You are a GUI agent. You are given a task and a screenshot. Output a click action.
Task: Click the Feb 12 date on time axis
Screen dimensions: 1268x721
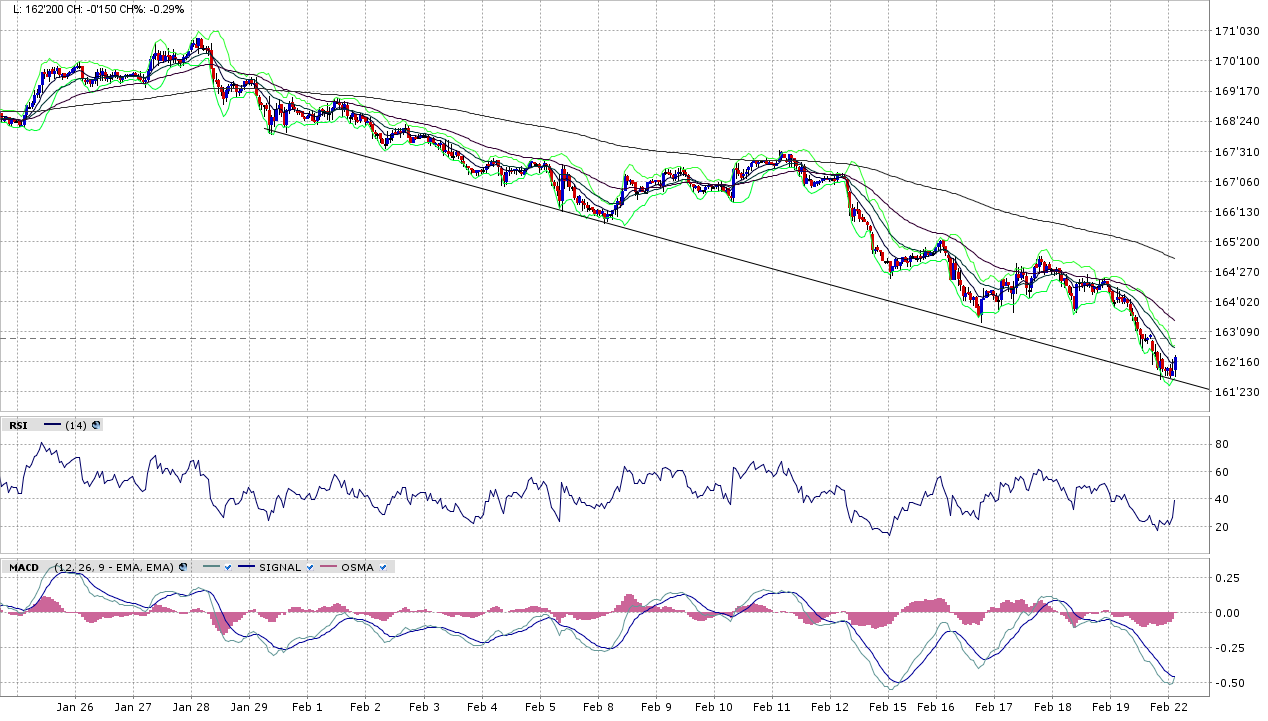pyautogui.click(x=829, y=707)
